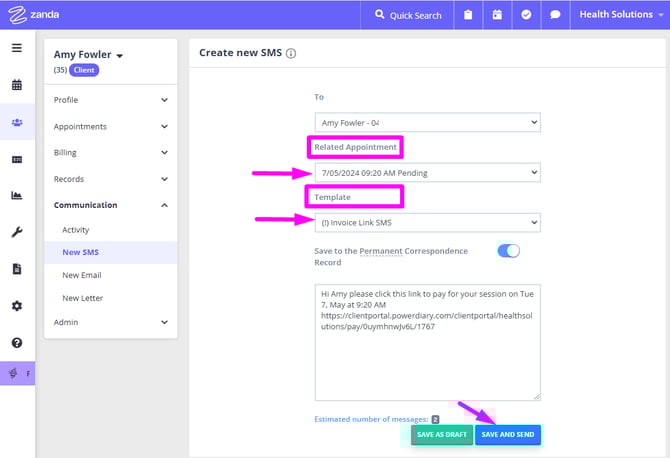Screen dimensions: 670x458
Task: Click the Save and Send button
Action: (x=508, y=435)
